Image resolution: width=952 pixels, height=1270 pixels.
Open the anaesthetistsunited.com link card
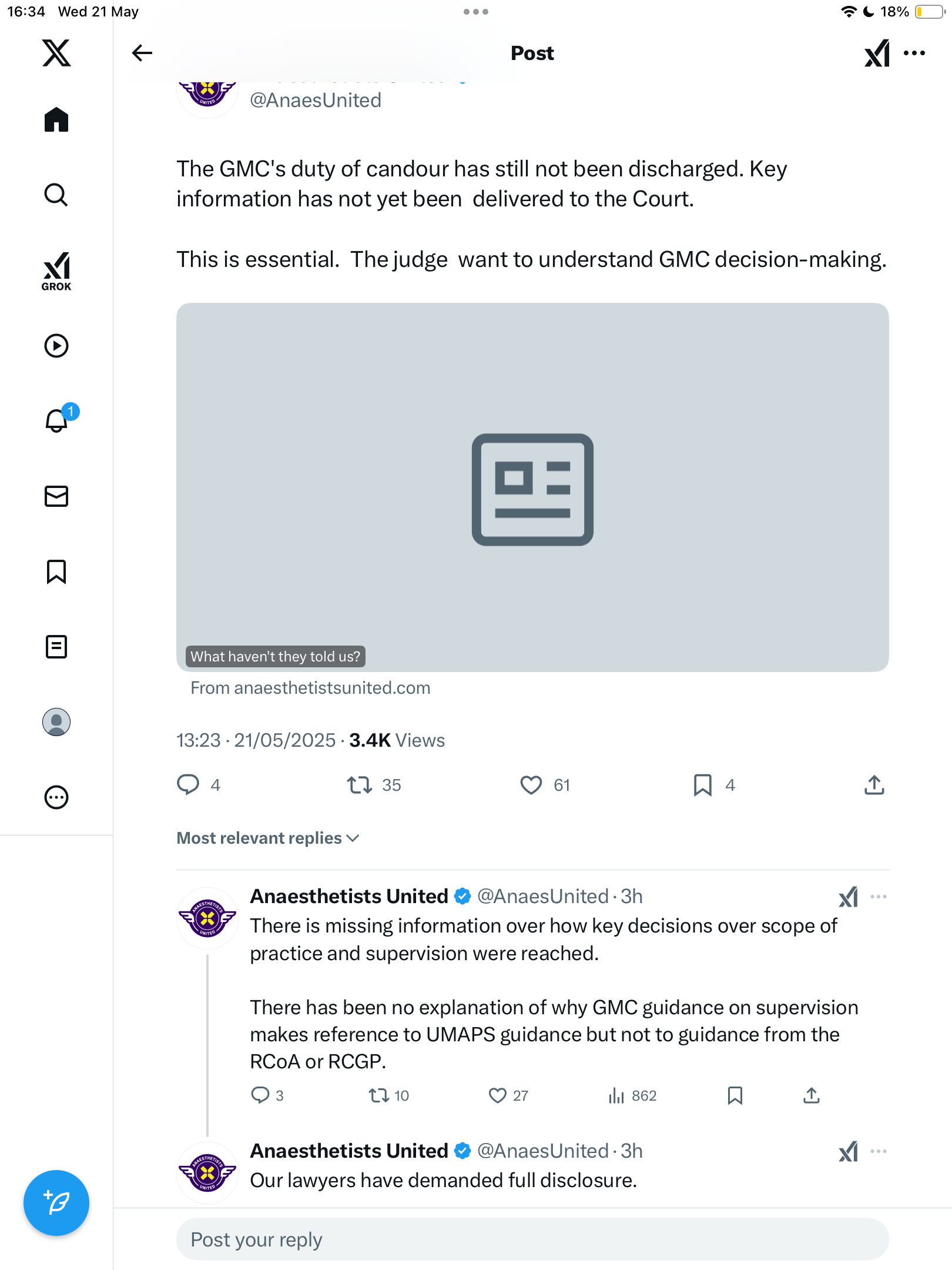(x=532, y=487)
